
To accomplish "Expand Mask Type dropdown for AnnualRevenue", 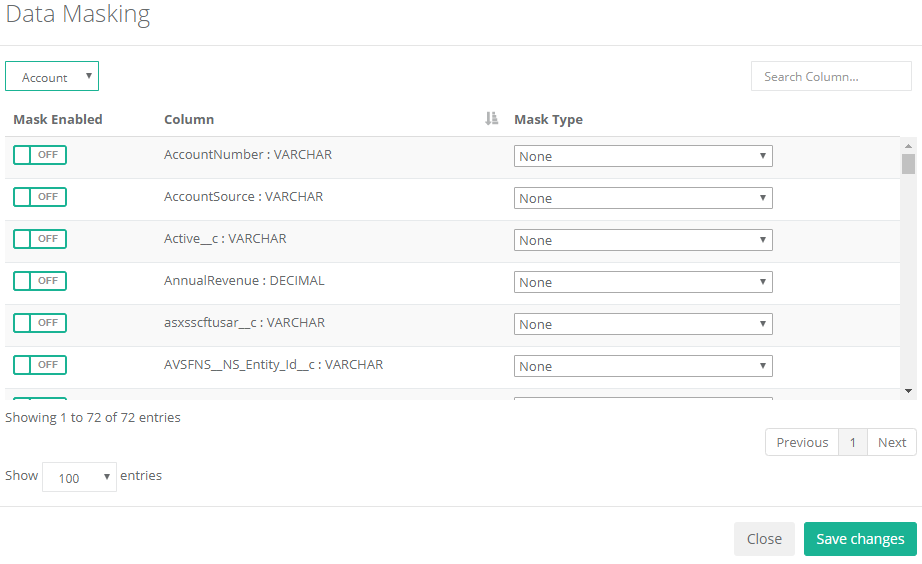I will [x=643, y=283].
